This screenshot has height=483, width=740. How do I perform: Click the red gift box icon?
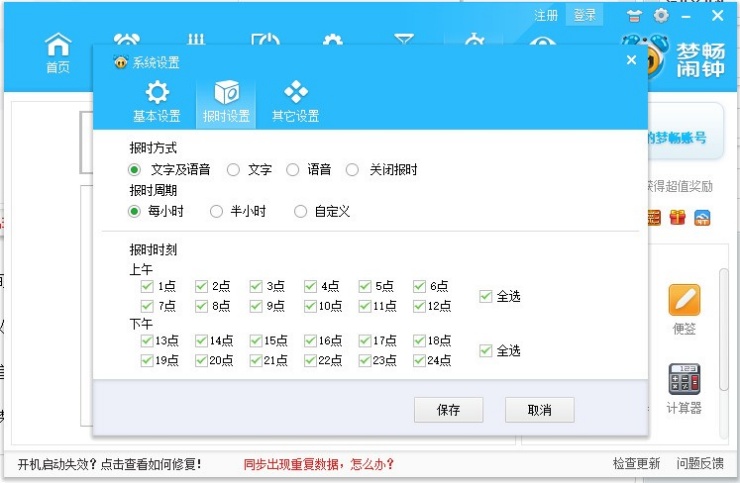(678, 218)
